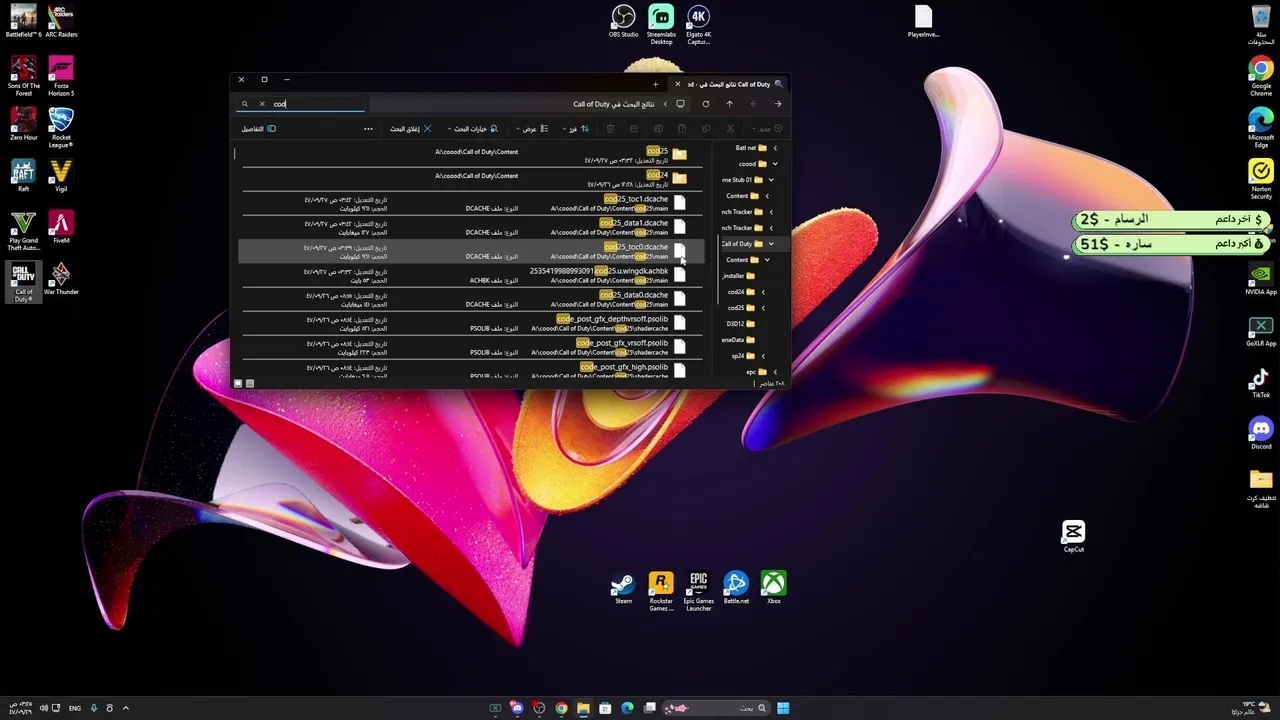Open ARC Raiders desktop shortcut
The width and height of the screenshot is (1280, 720).
61,21
